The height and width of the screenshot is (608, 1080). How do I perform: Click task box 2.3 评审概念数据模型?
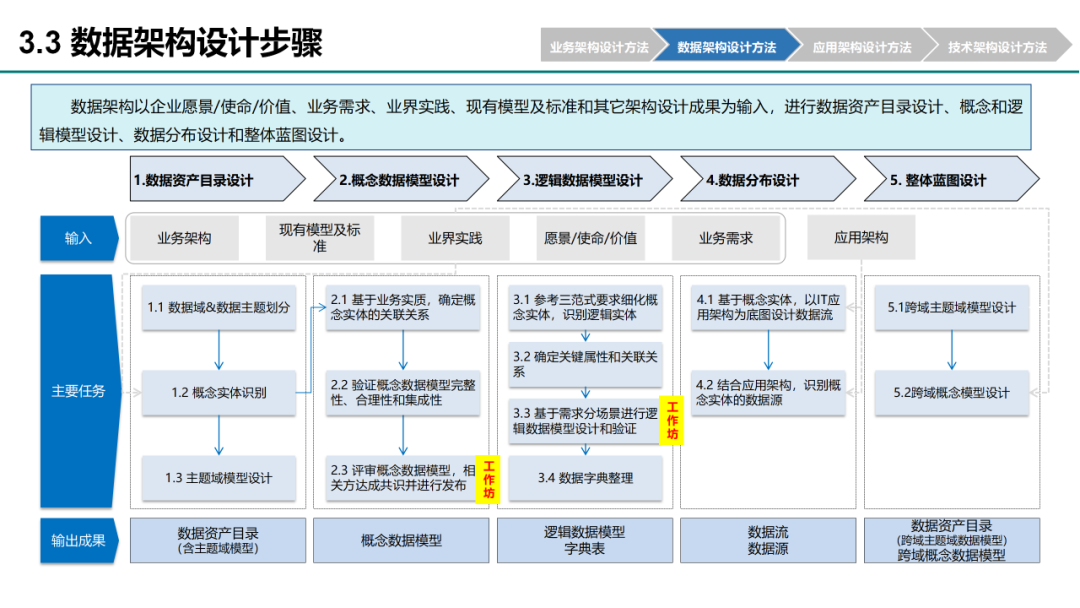coord(402,478)
